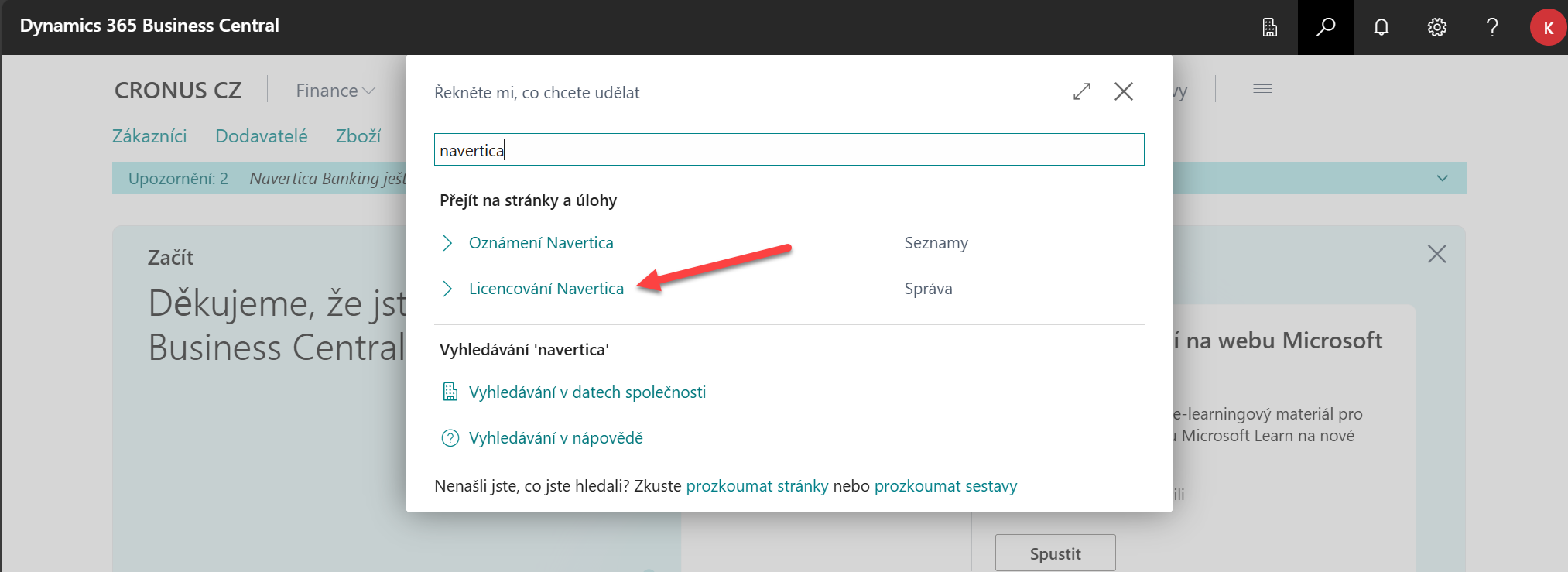1568x572 pixels.
Task: Open the Zákazníci menu item
Action: [x=149, y=136]
